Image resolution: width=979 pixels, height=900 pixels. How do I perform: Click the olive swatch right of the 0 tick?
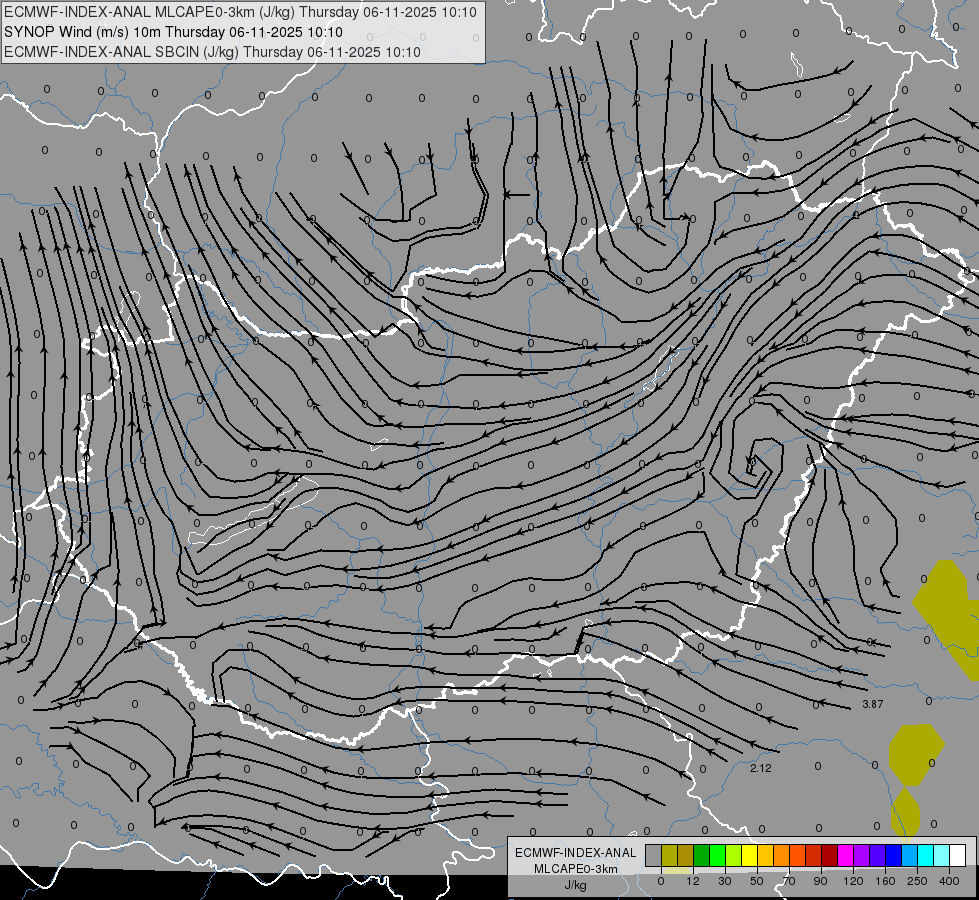click(669, 855)
